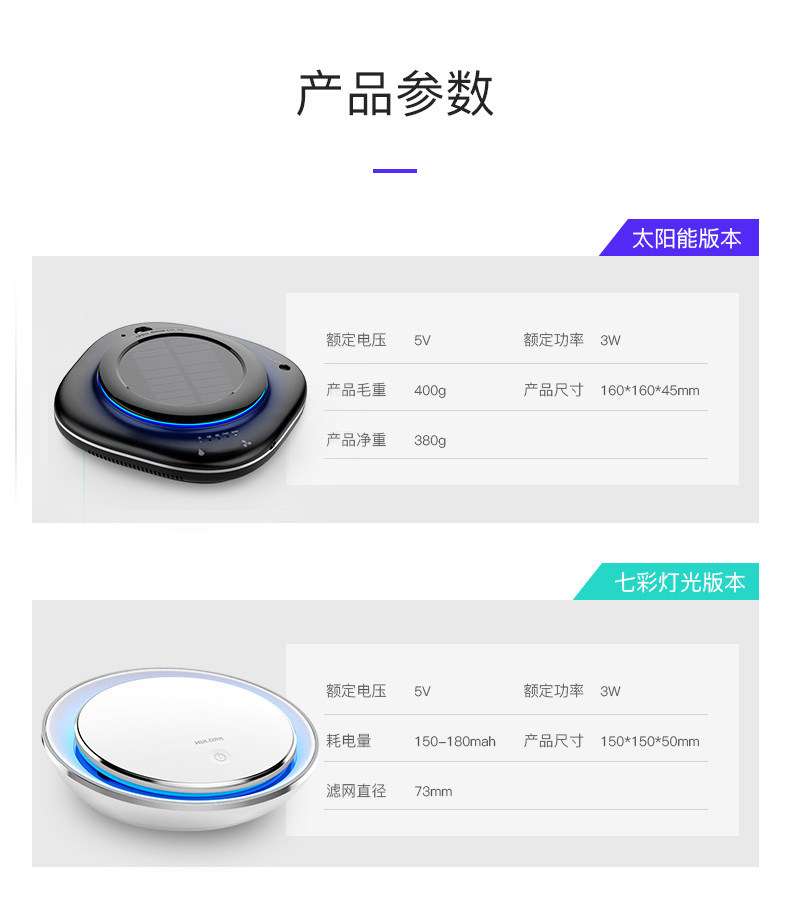The image size is (790, 923).
Task: Click the purple divider line under the heading
Action: click(394, 171)
